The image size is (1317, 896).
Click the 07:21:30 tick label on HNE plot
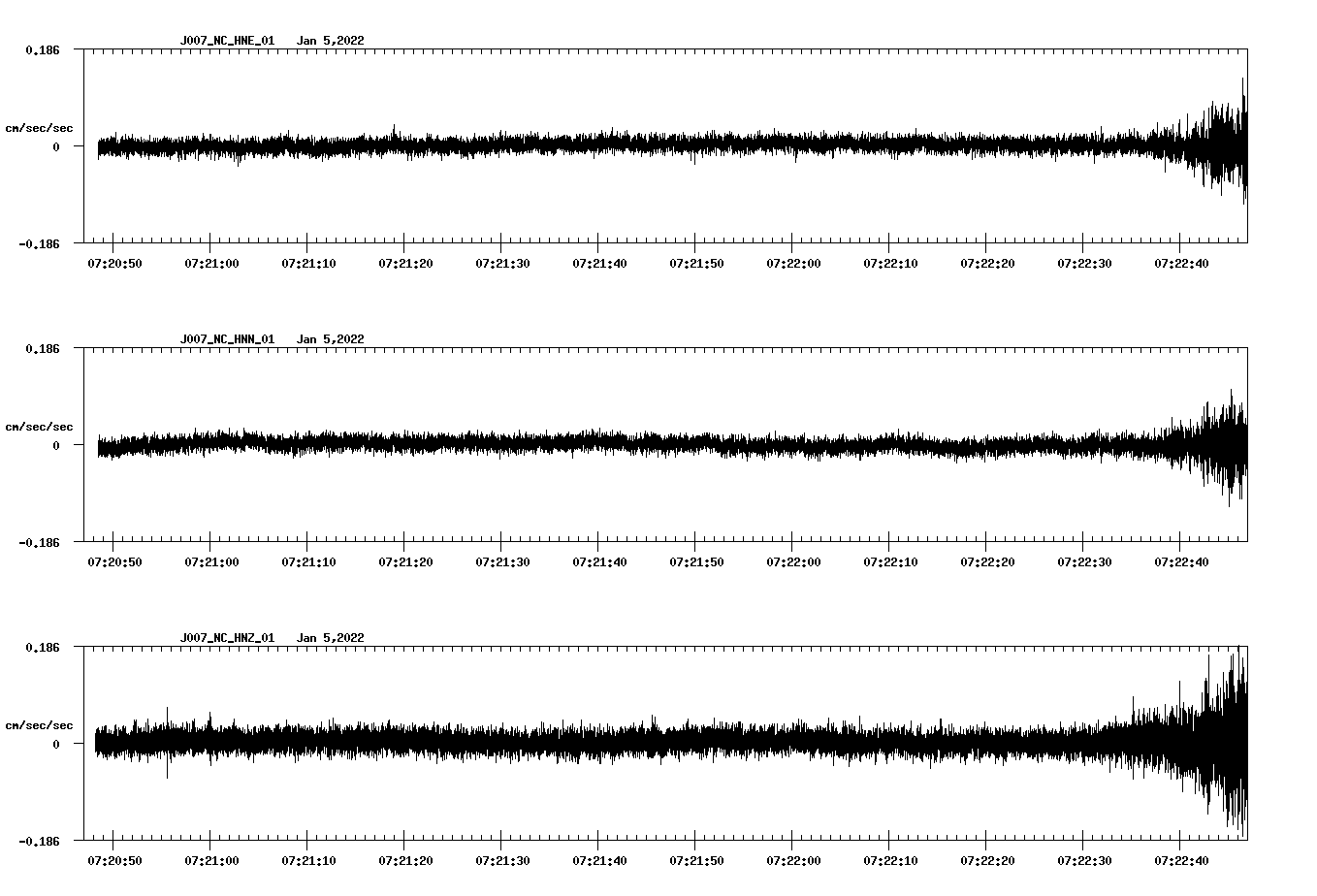502,263
